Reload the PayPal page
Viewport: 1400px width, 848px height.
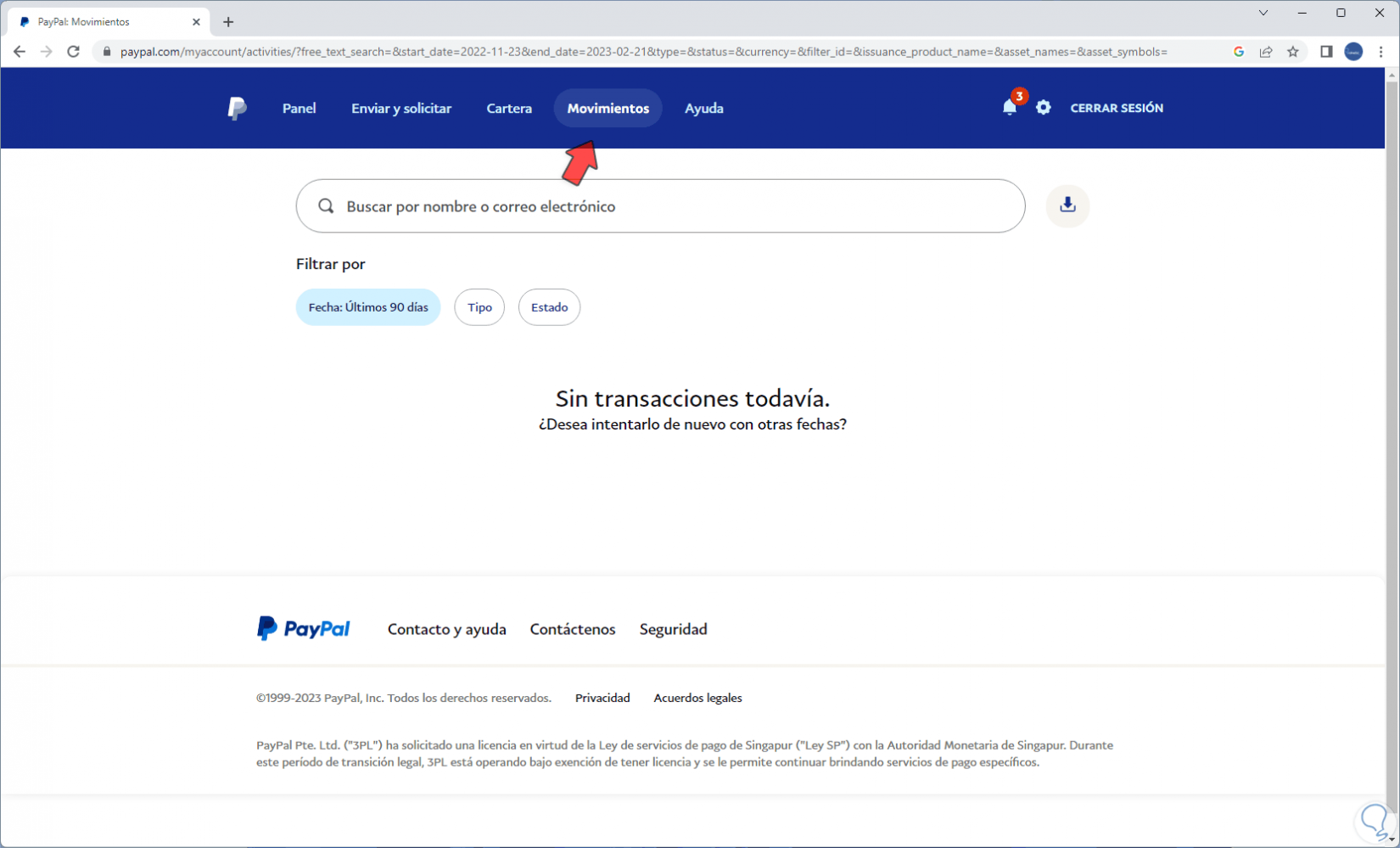tap(74, 52)
